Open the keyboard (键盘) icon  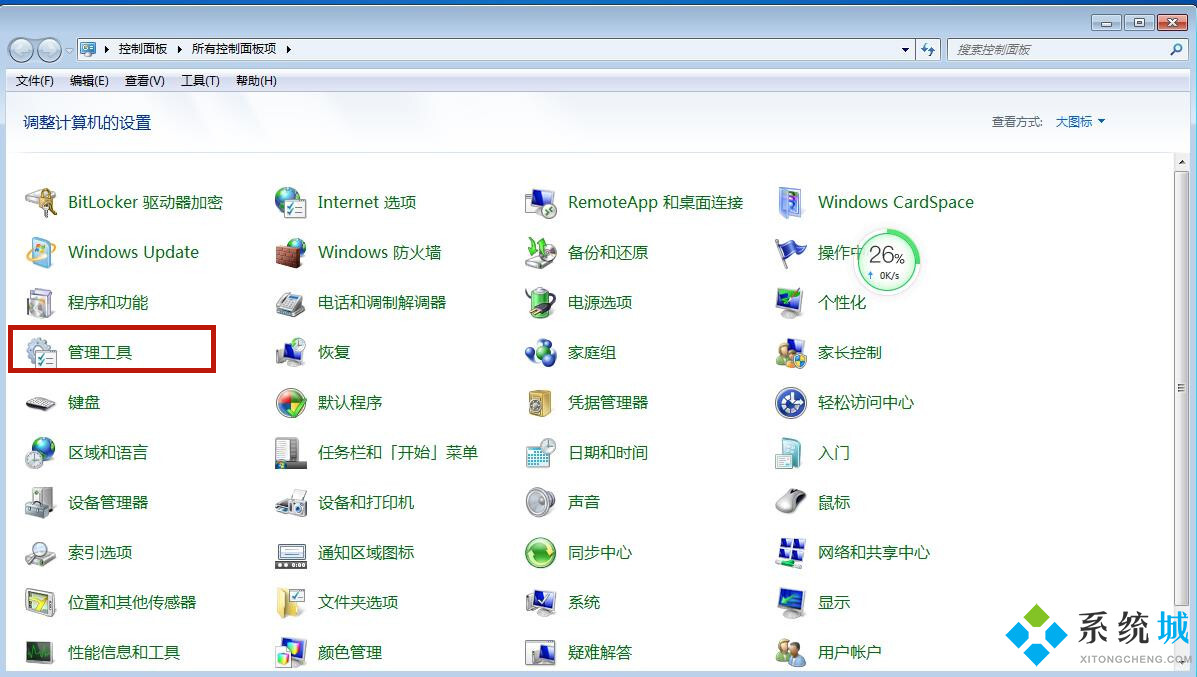click(x=40, y=403)
